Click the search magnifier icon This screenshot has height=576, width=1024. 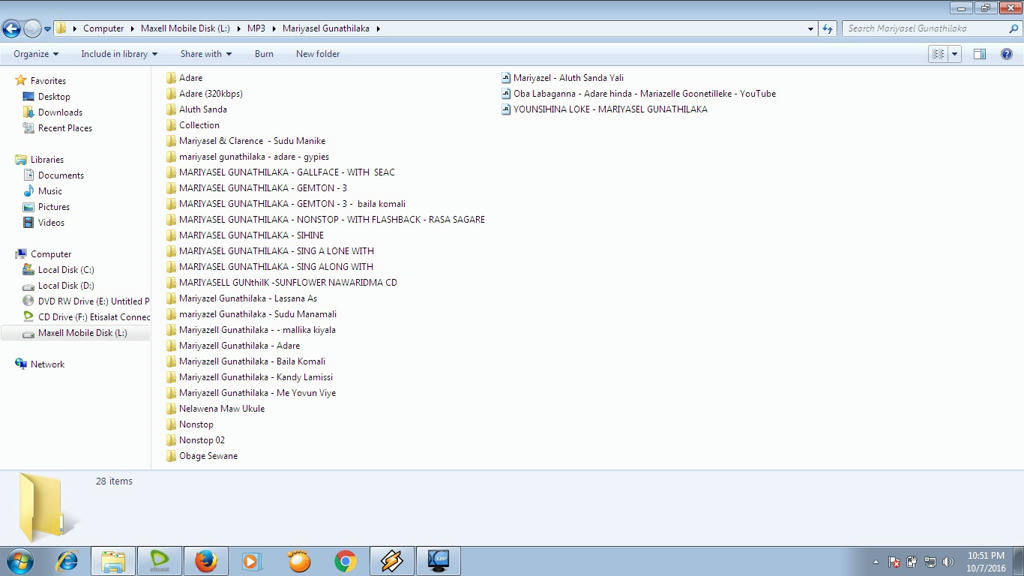pyautogui.click(x=1013, y=29)
